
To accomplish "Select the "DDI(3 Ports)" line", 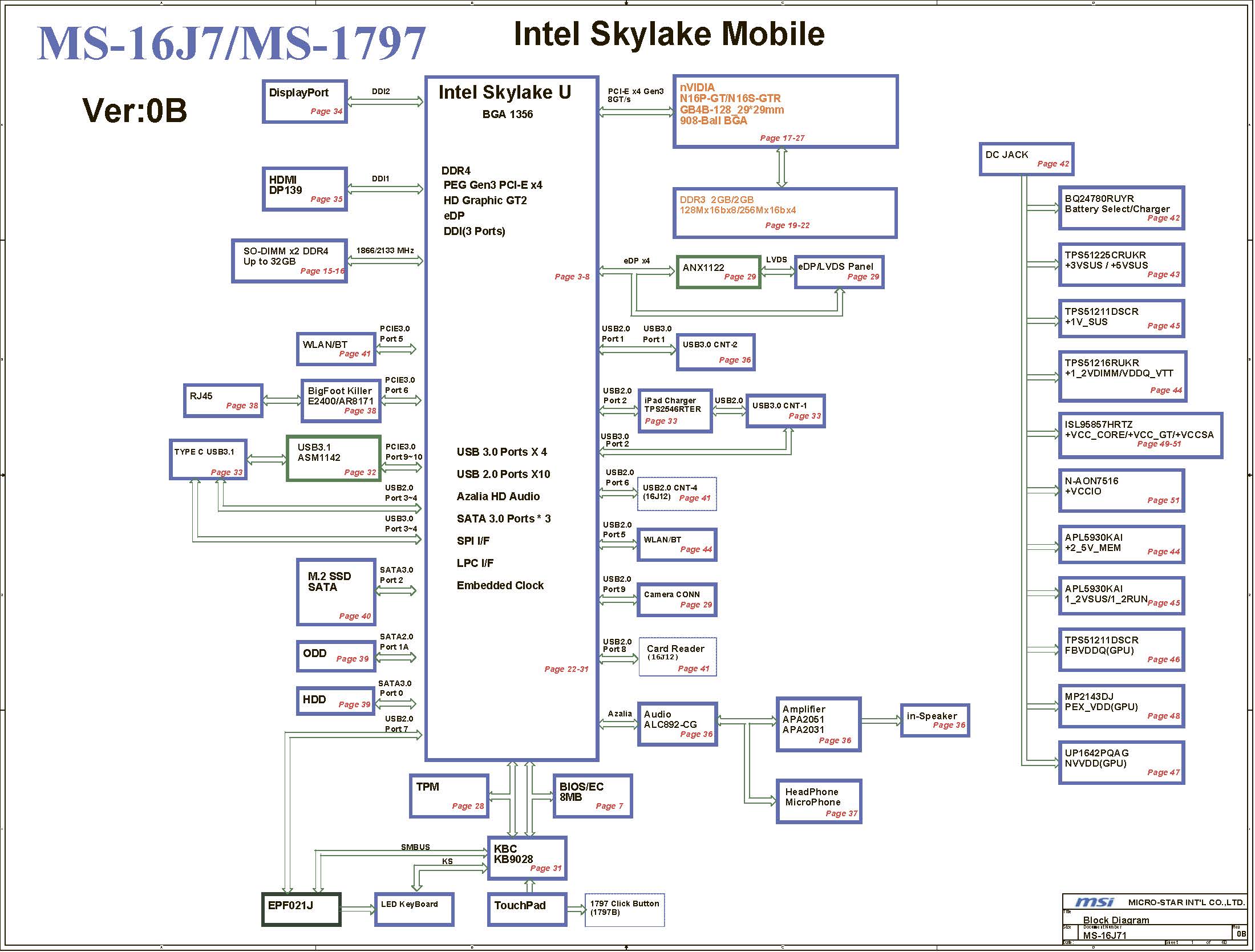I will pyautogui.click(x=475, y=231).
